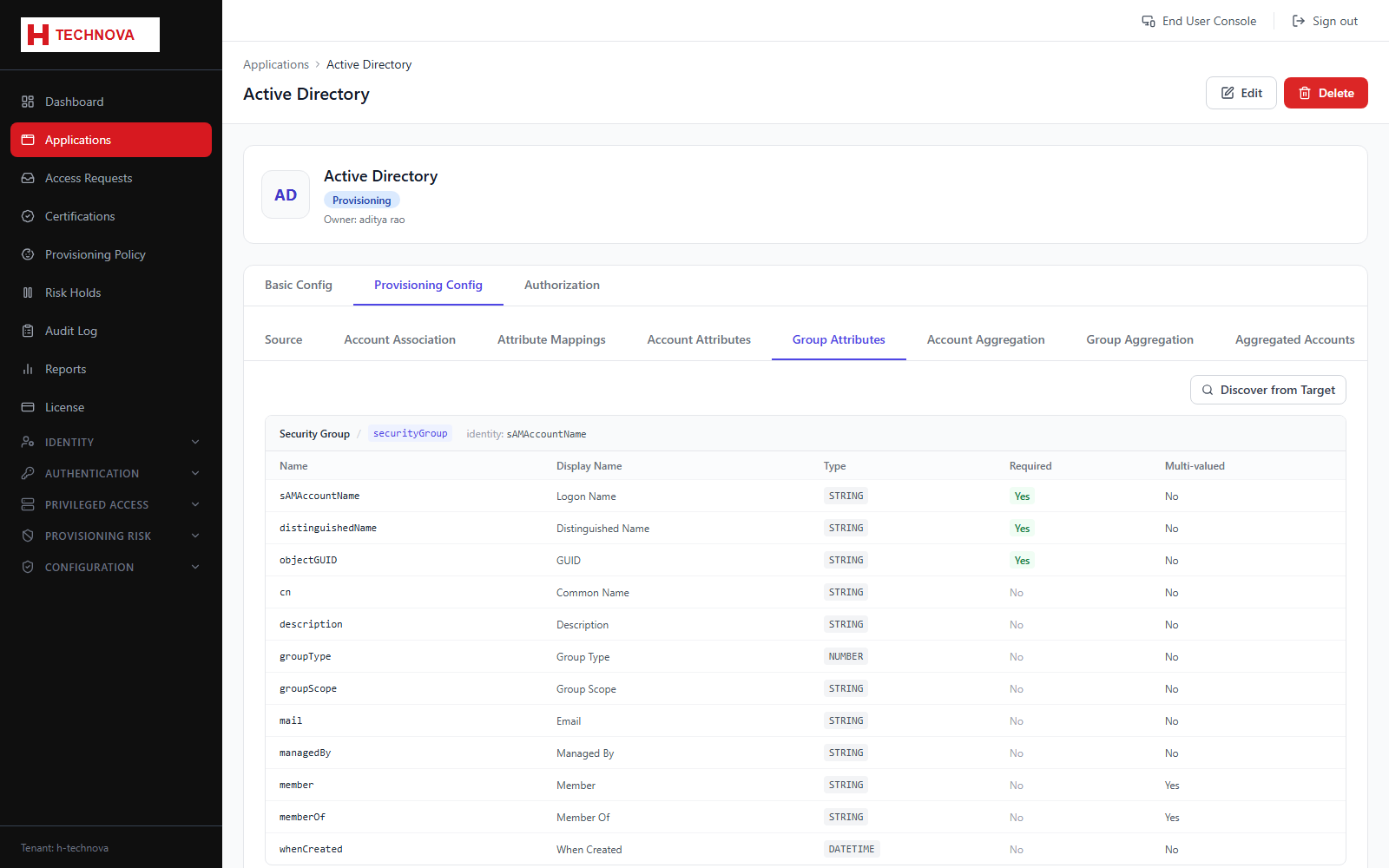Click the Edit button
The height and width of the screenshot is (868, 1389).
pyautogui.click(x=1241, y=93)
